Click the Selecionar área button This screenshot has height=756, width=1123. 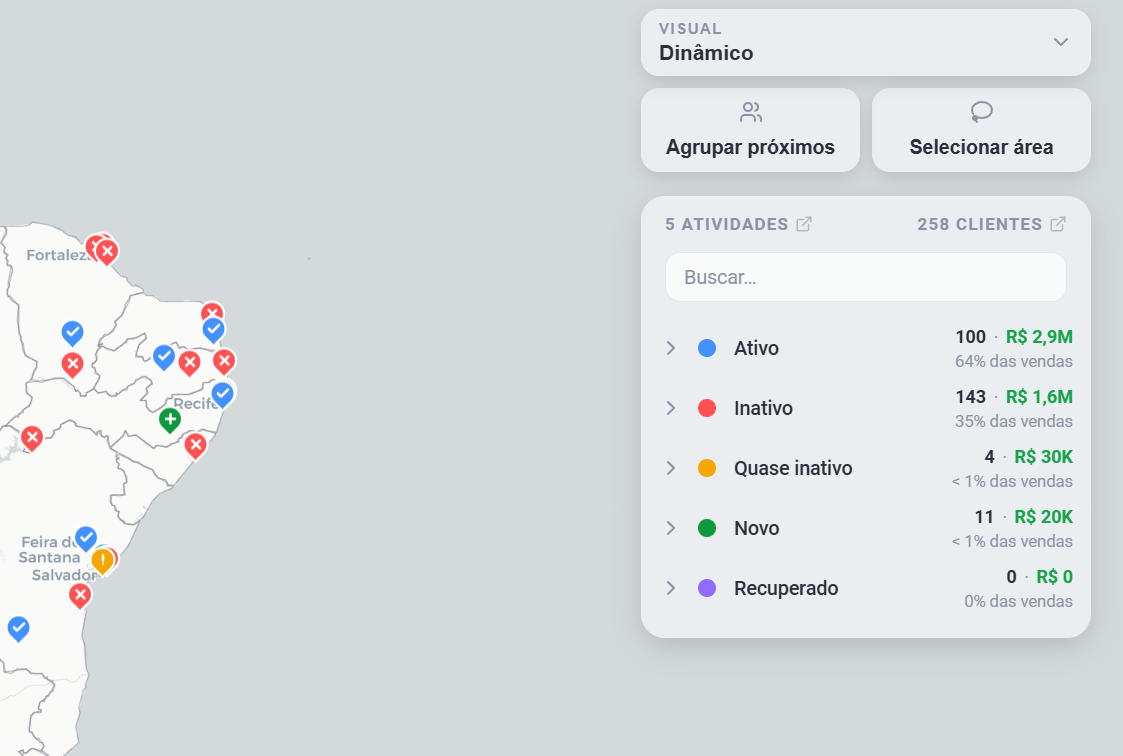981,130
